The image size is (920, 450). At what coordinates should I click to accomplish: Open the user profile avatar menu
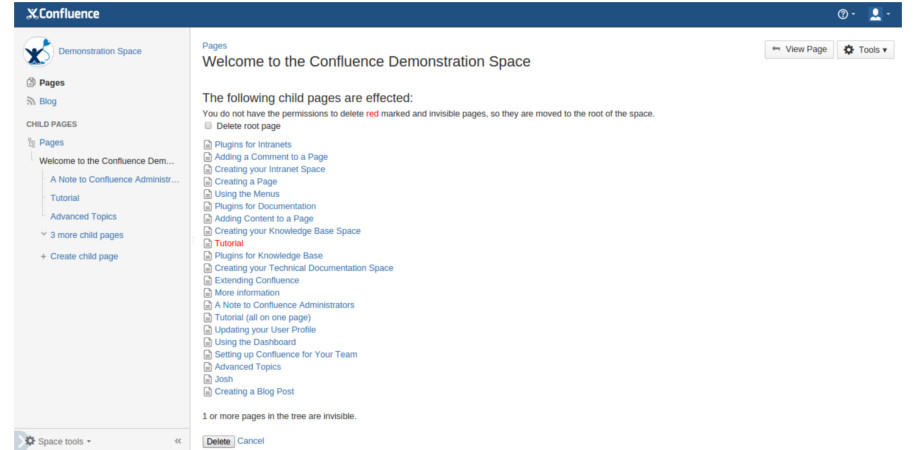click(878, 15)
